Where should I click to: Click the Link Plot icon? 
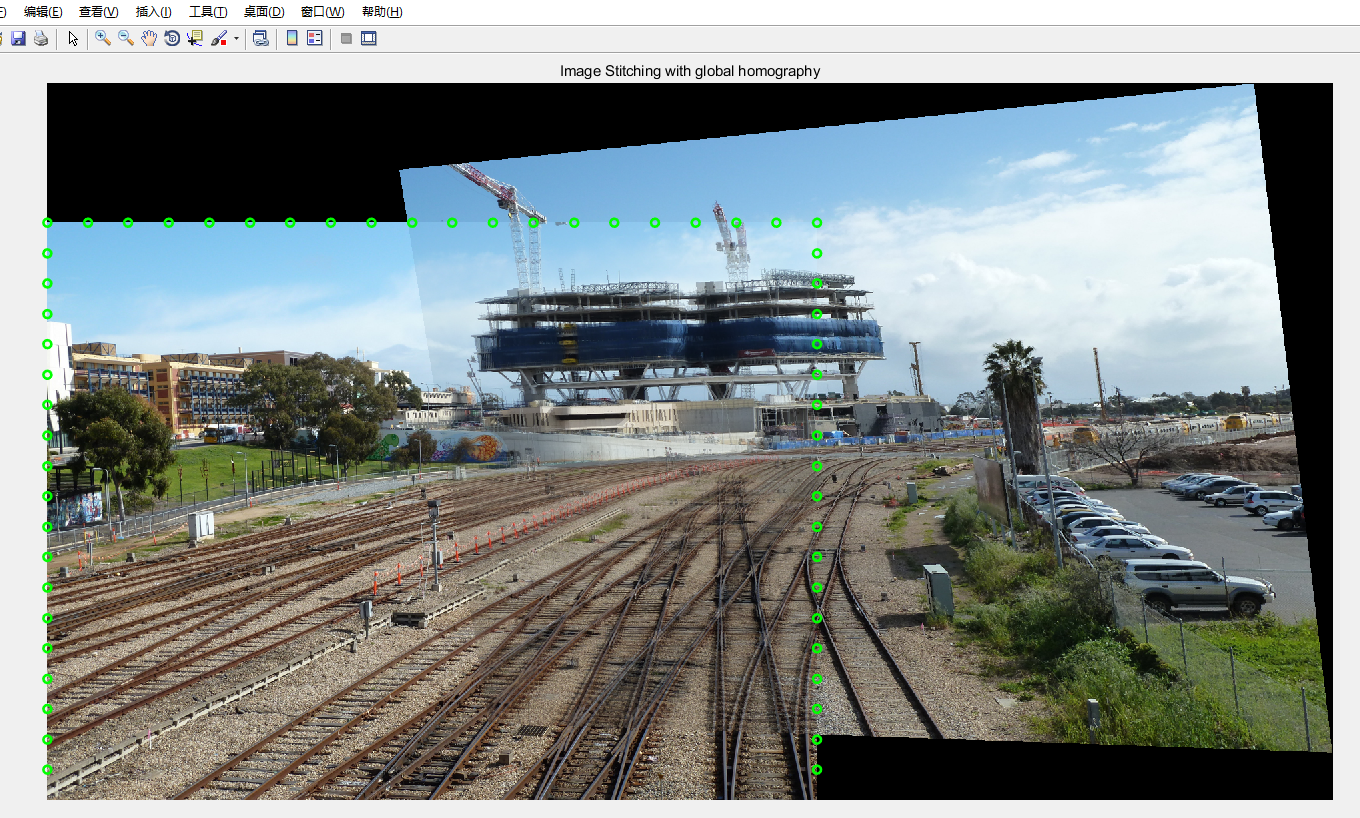tap(262, 38)
